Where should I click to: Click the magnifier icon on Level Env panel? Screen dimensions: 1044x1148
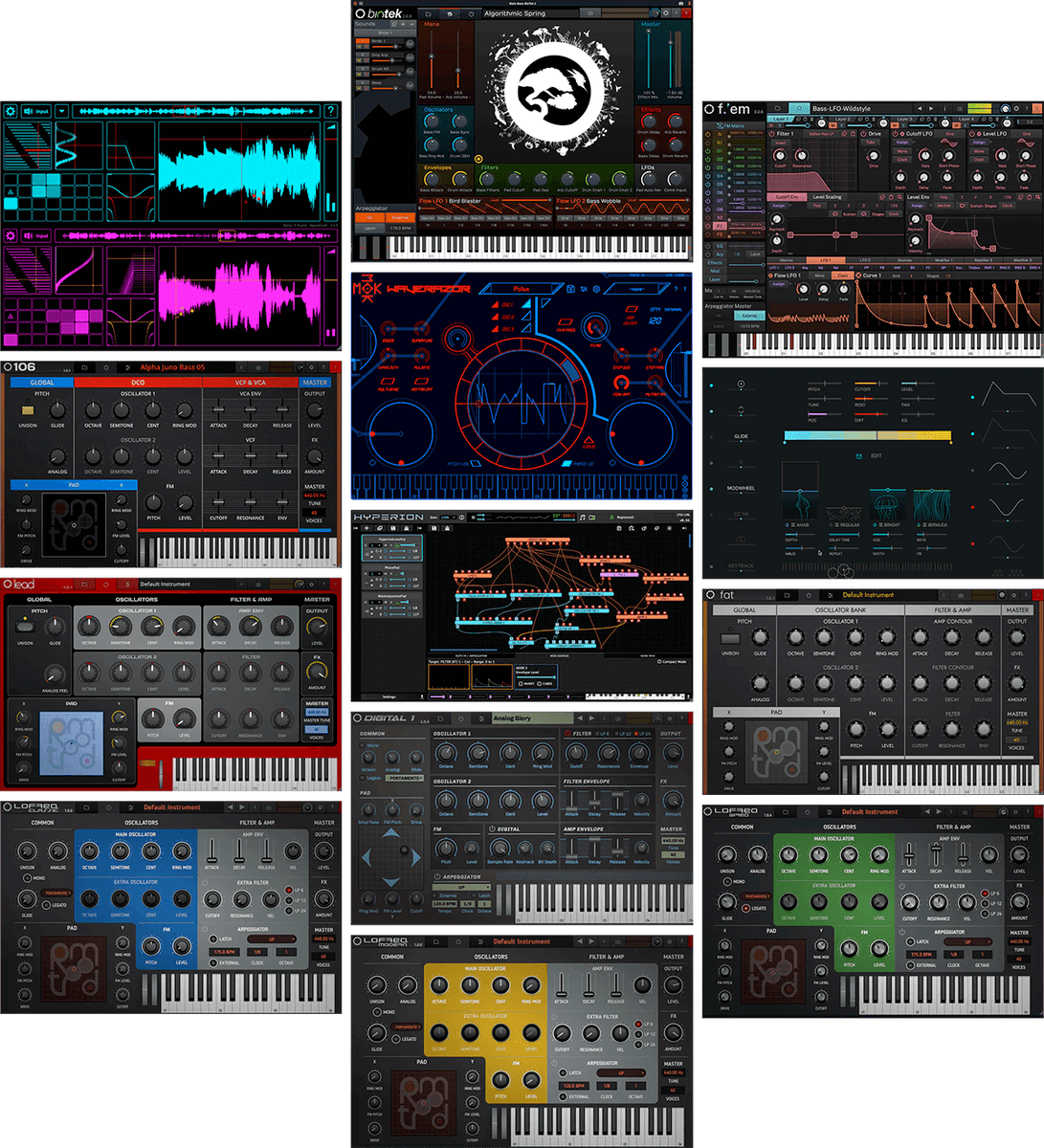click(x=1036, y=197)
